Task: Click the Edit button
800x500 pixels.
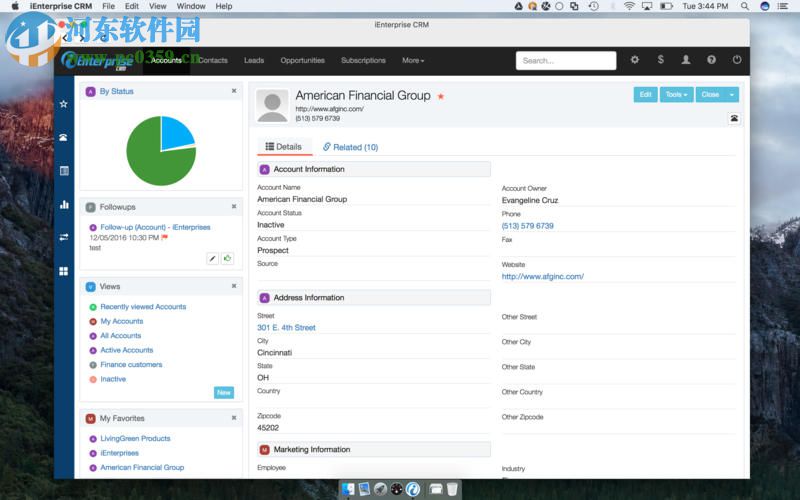Action: 645,94
